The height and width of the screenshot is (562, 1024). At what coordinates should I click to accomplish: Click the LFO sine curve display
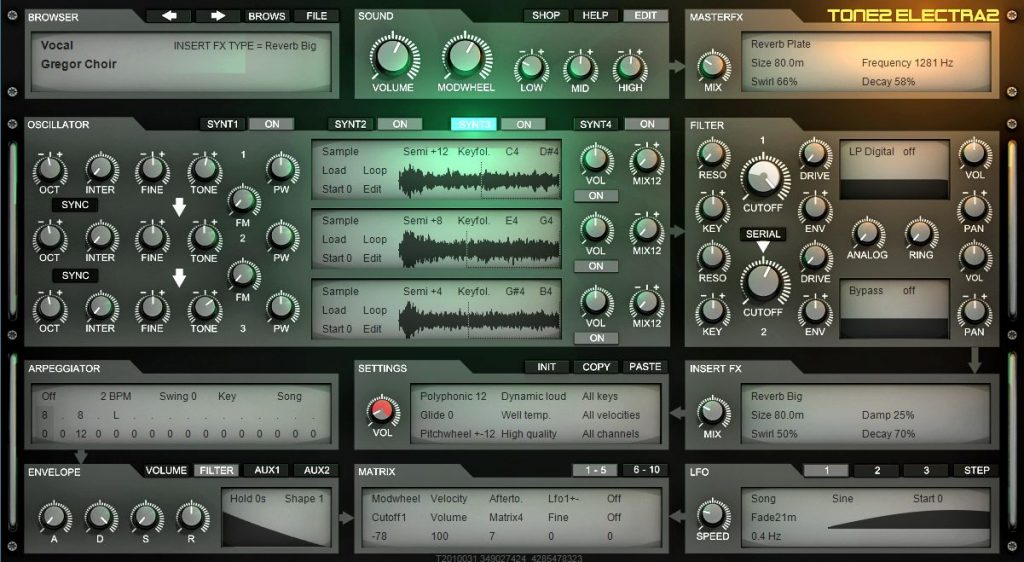pos(908,520)
